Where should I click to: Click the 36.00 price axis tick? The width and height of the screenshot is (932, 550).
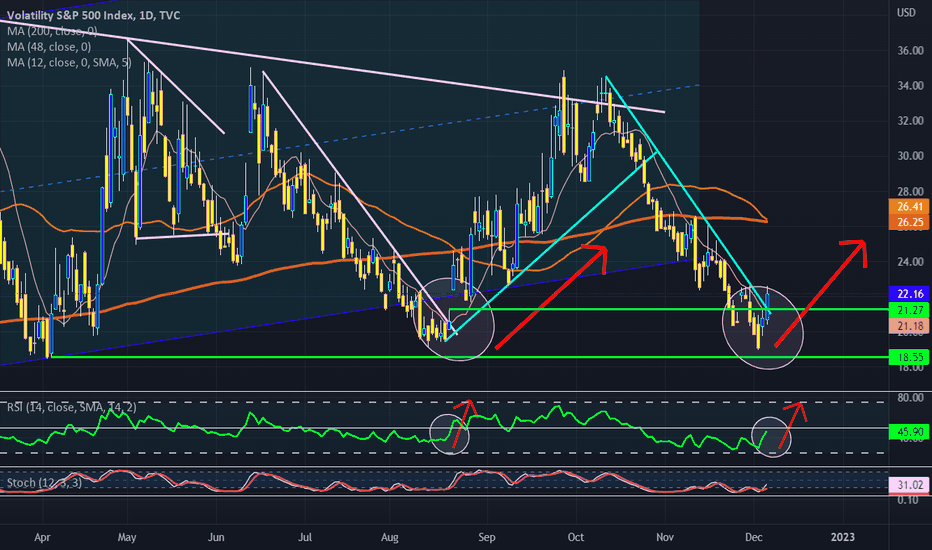[x=910, y=51]
